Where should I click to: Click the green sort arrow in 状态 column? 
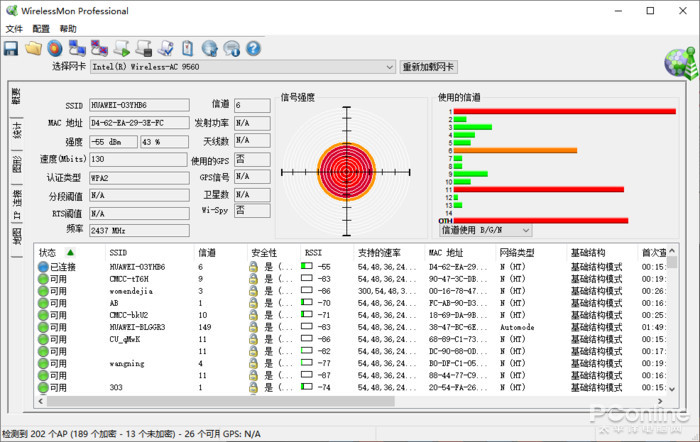coord(71,253)
